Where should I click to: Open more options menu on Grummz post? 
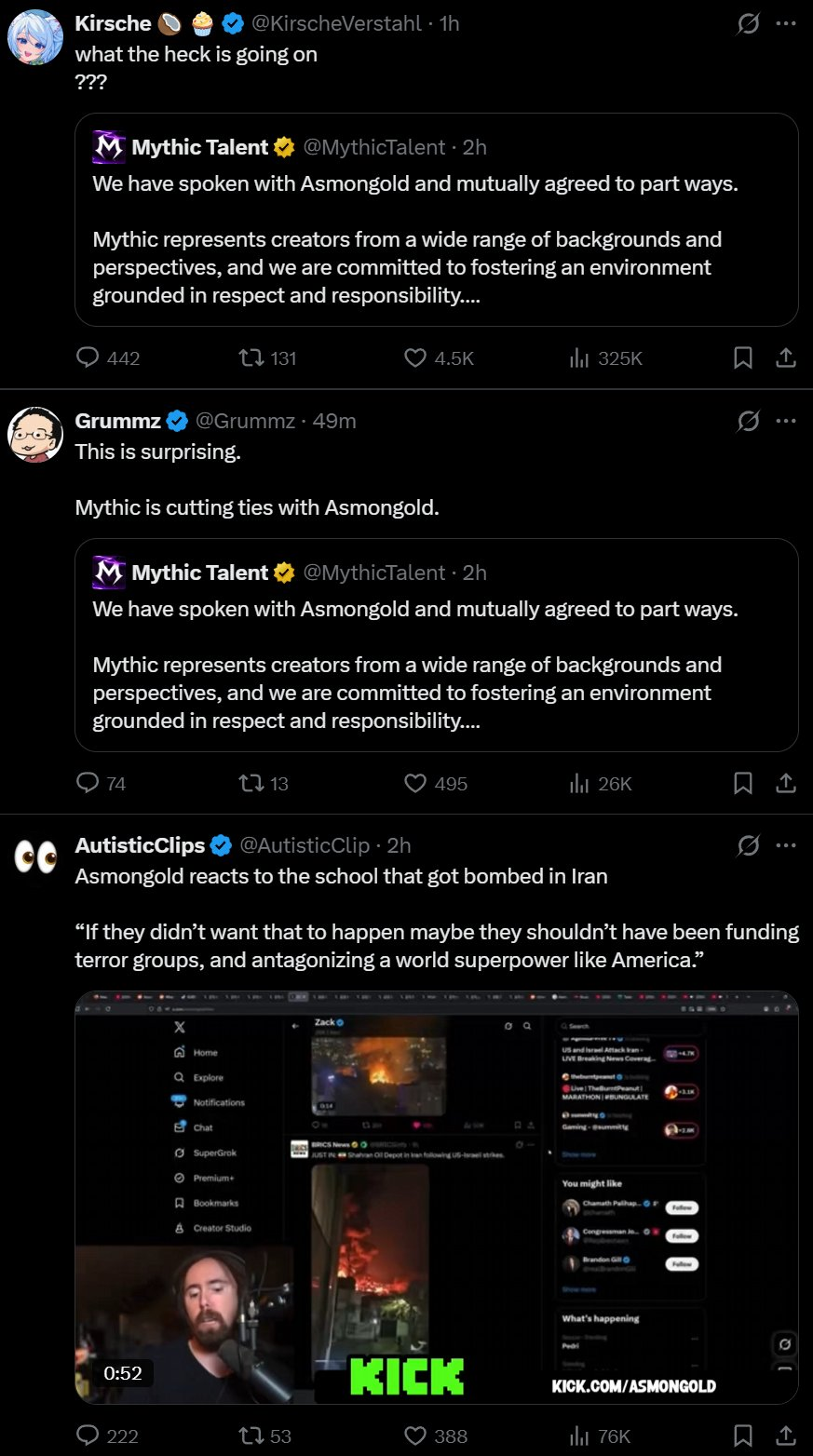pos(786,421)
